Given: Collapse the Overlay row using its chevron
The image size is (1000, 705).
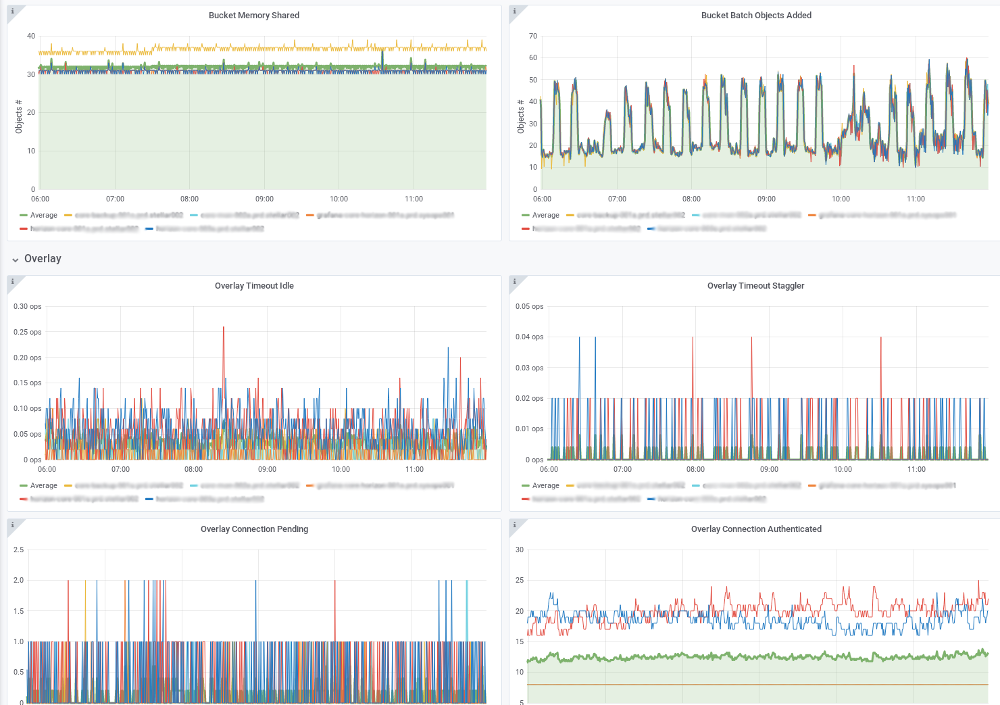Looking at the screenshot, I should click(x=15, y=260).
